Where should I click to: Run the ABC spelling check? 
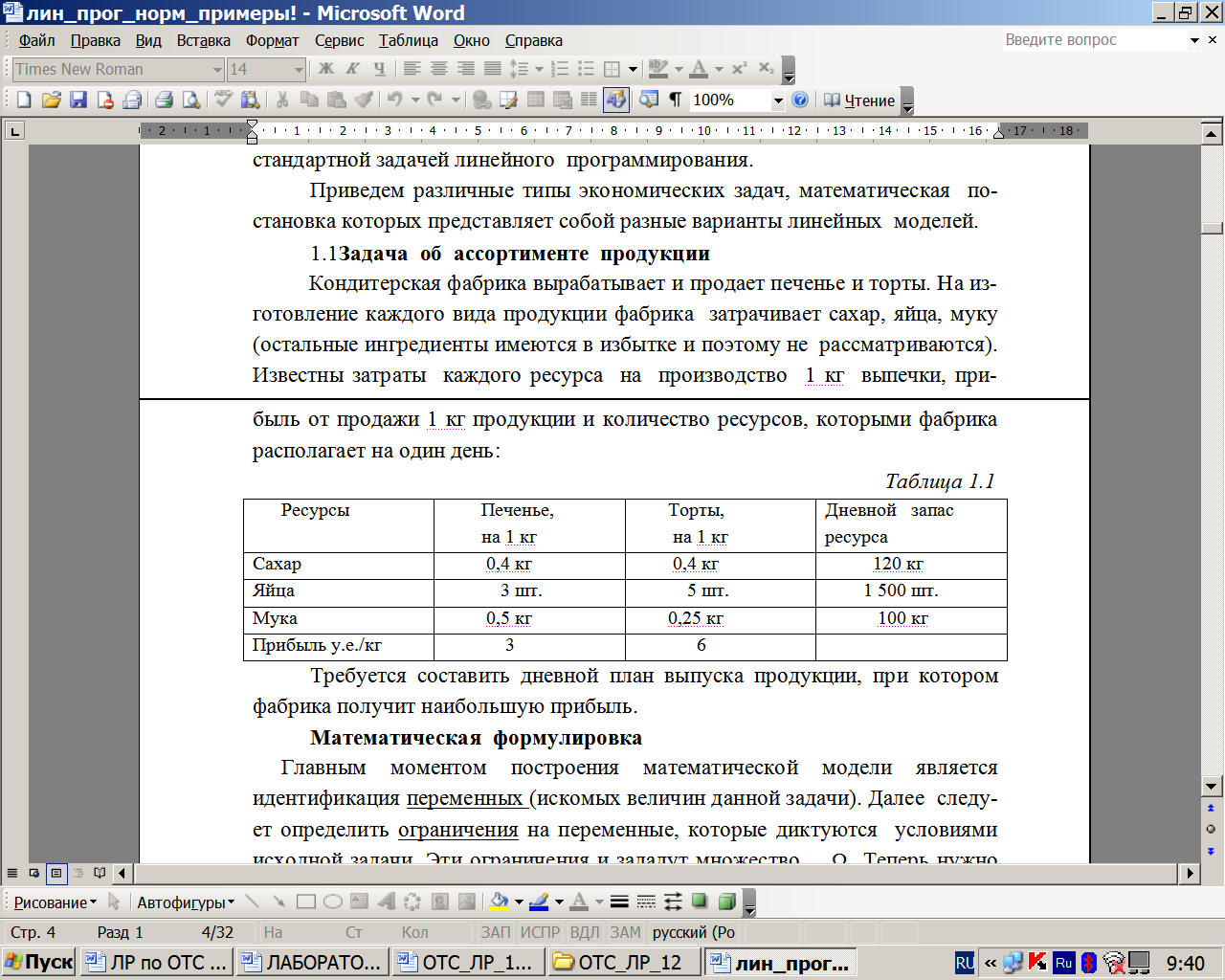coord(224,100)
